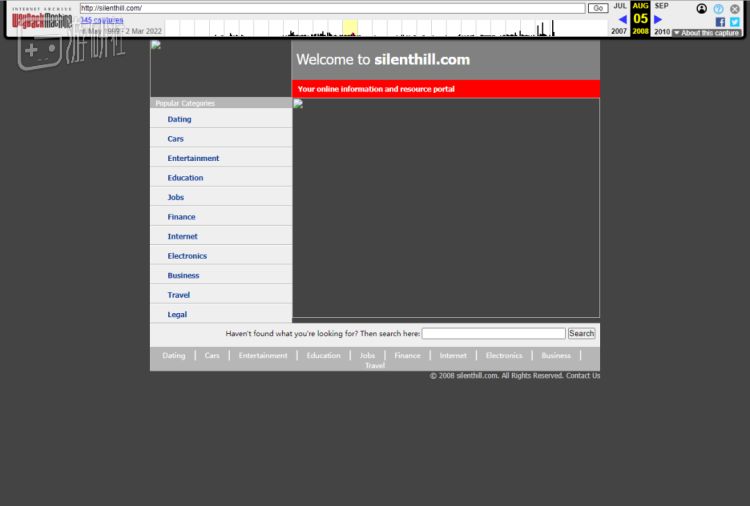Open the Wayback user account icon

coord(701,9)
